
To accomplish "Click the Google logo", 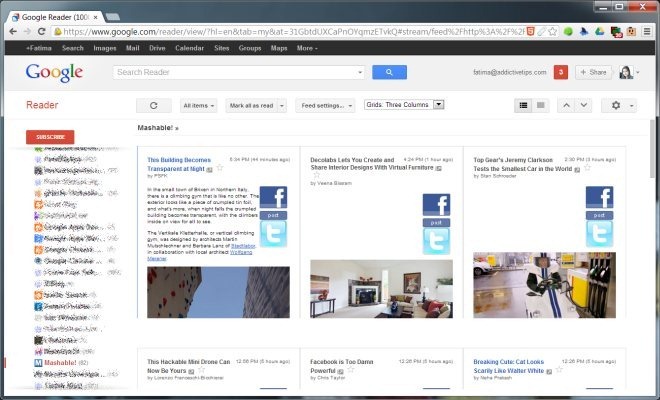I will pos(54,72).
